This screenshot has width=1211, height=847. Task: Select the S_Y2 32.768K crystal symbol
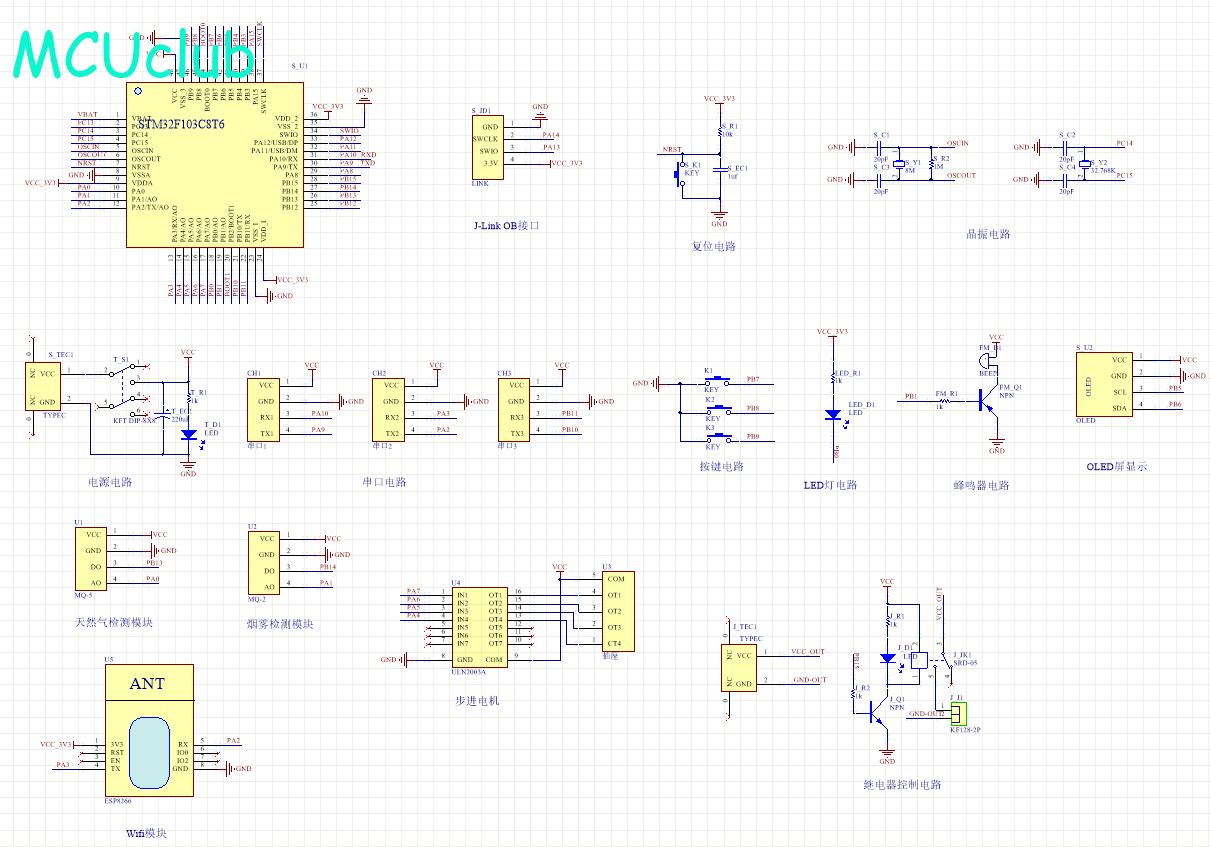click(1083, 163)
